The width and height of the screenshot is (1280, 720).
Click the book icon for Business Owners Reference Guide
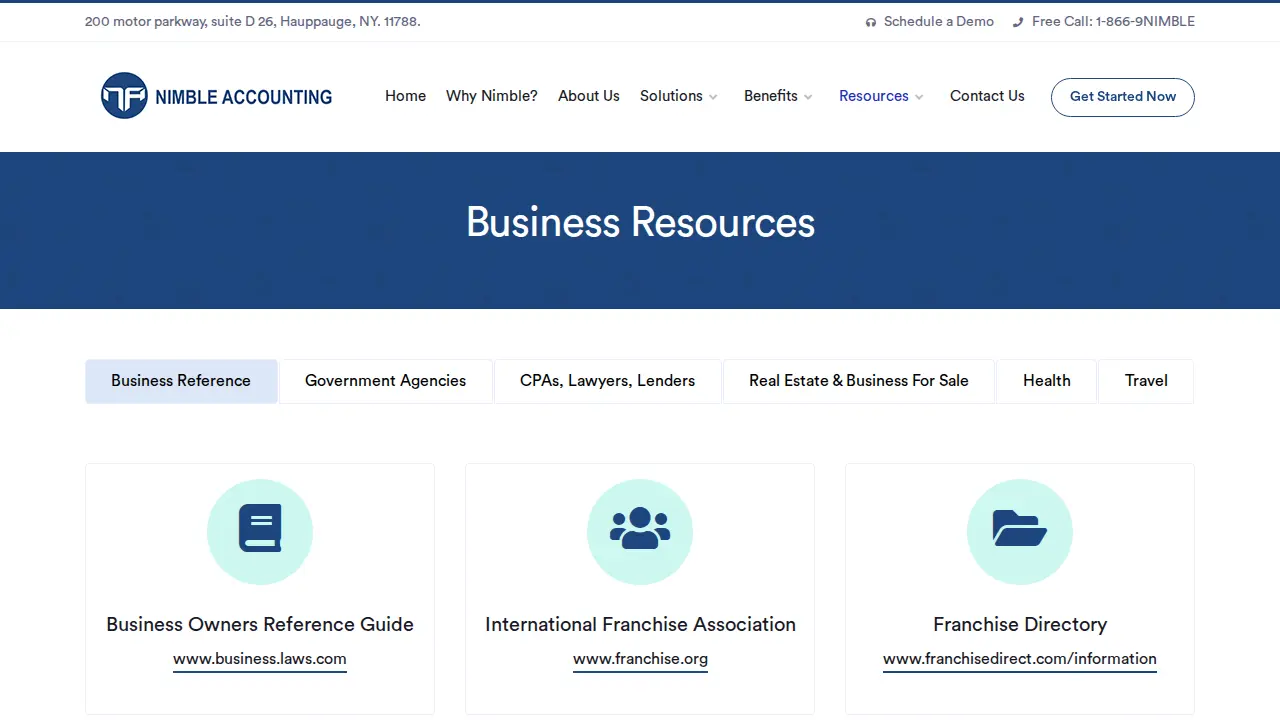260,529
